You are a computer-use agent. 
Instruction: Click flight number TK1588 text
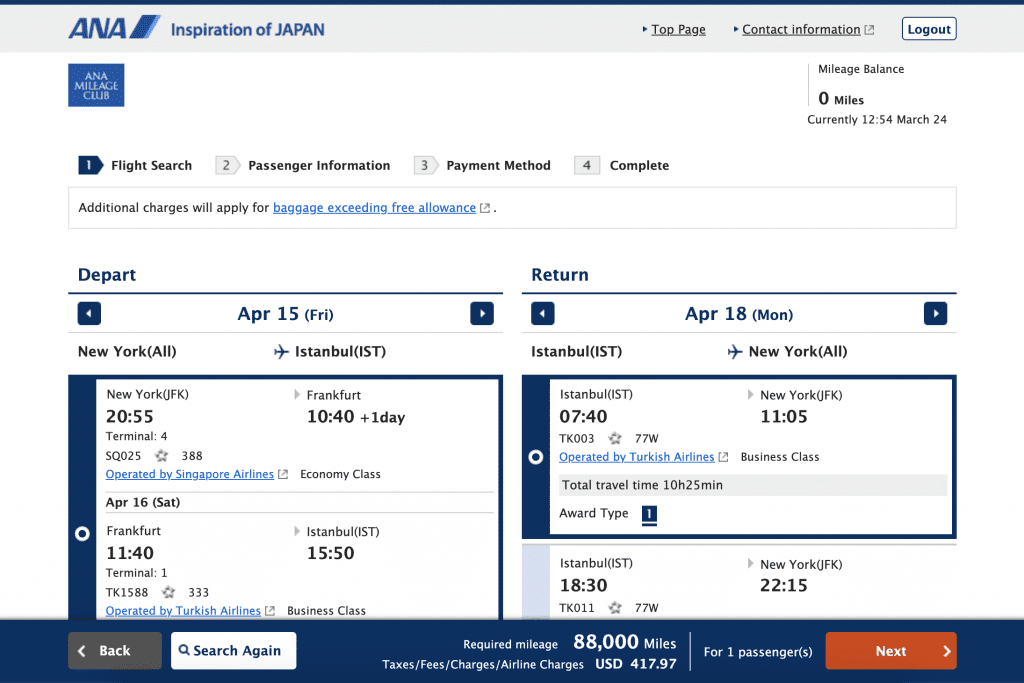tap(127, 592)
